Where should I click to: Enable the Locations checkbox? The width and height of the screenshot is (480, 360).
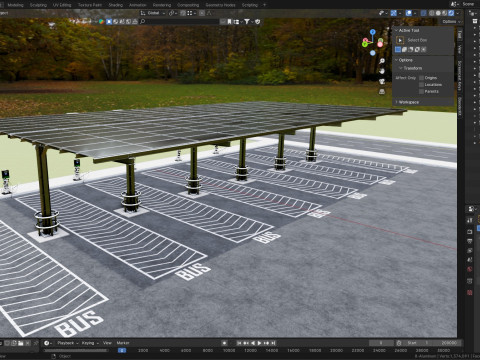point(421,85)
